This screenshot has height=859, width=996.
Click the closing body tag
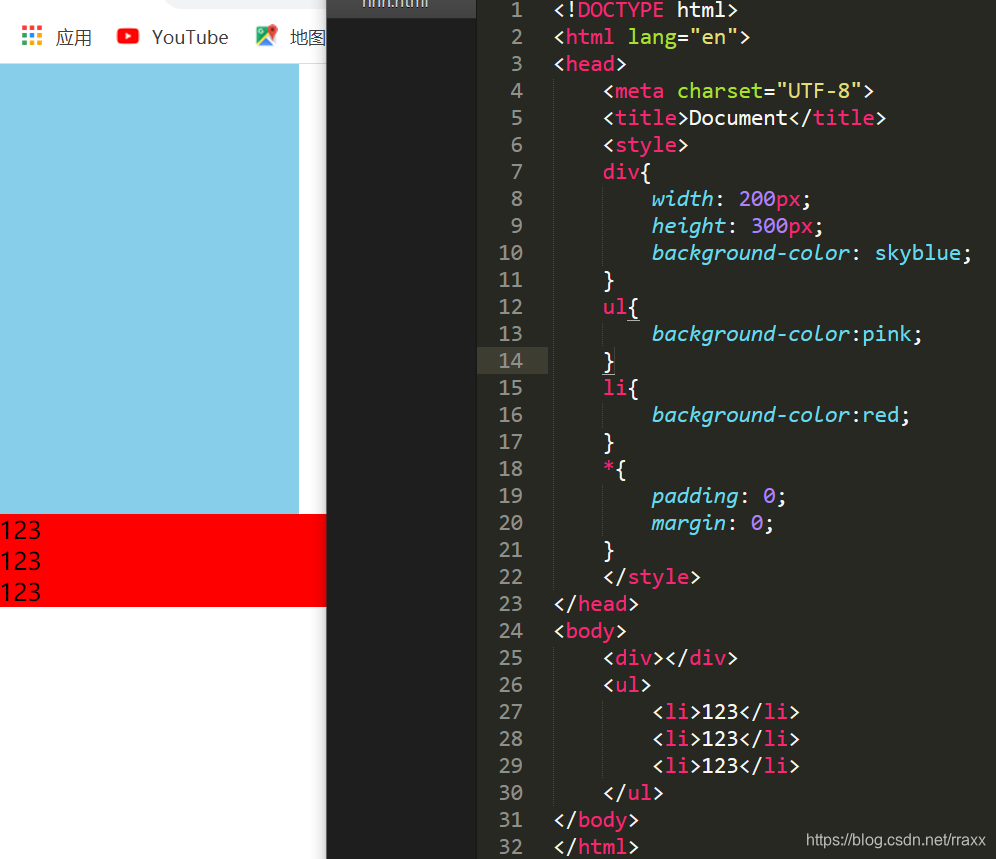(x=596, y=820)
